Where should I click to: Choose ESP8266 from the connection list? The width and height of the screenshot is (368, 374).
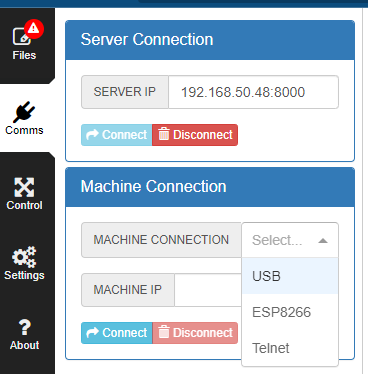tap(290, 312)
